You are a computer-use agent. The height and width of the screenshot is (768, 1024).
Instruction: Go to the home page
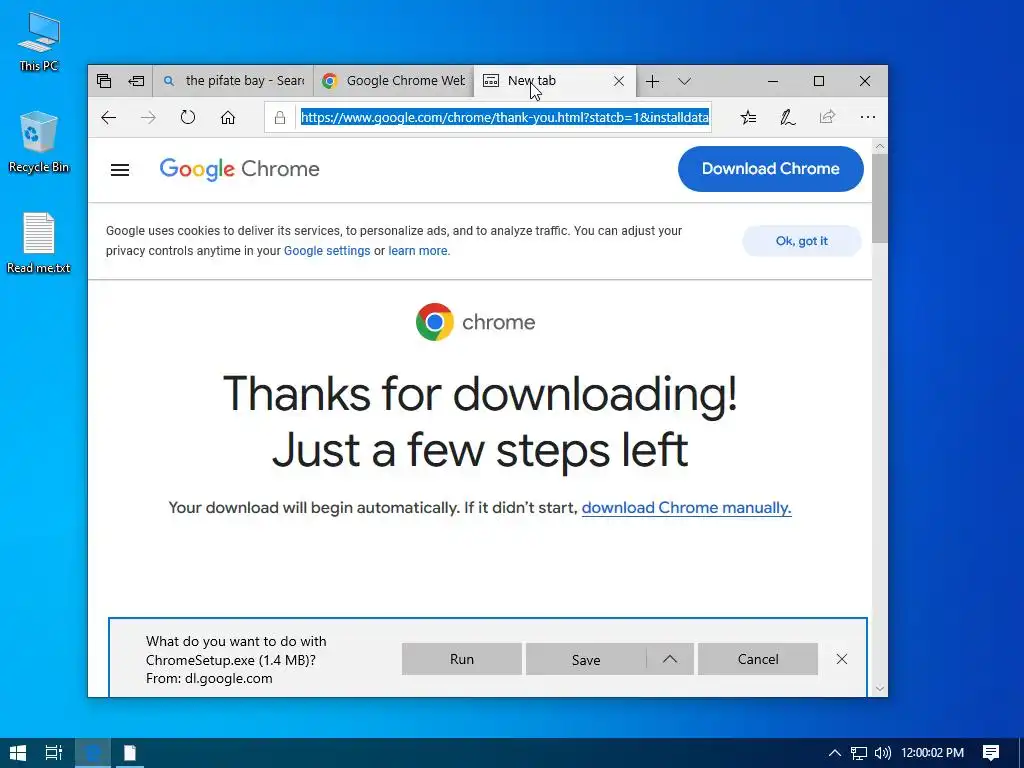pyautogui.click(x=228, y=118)
